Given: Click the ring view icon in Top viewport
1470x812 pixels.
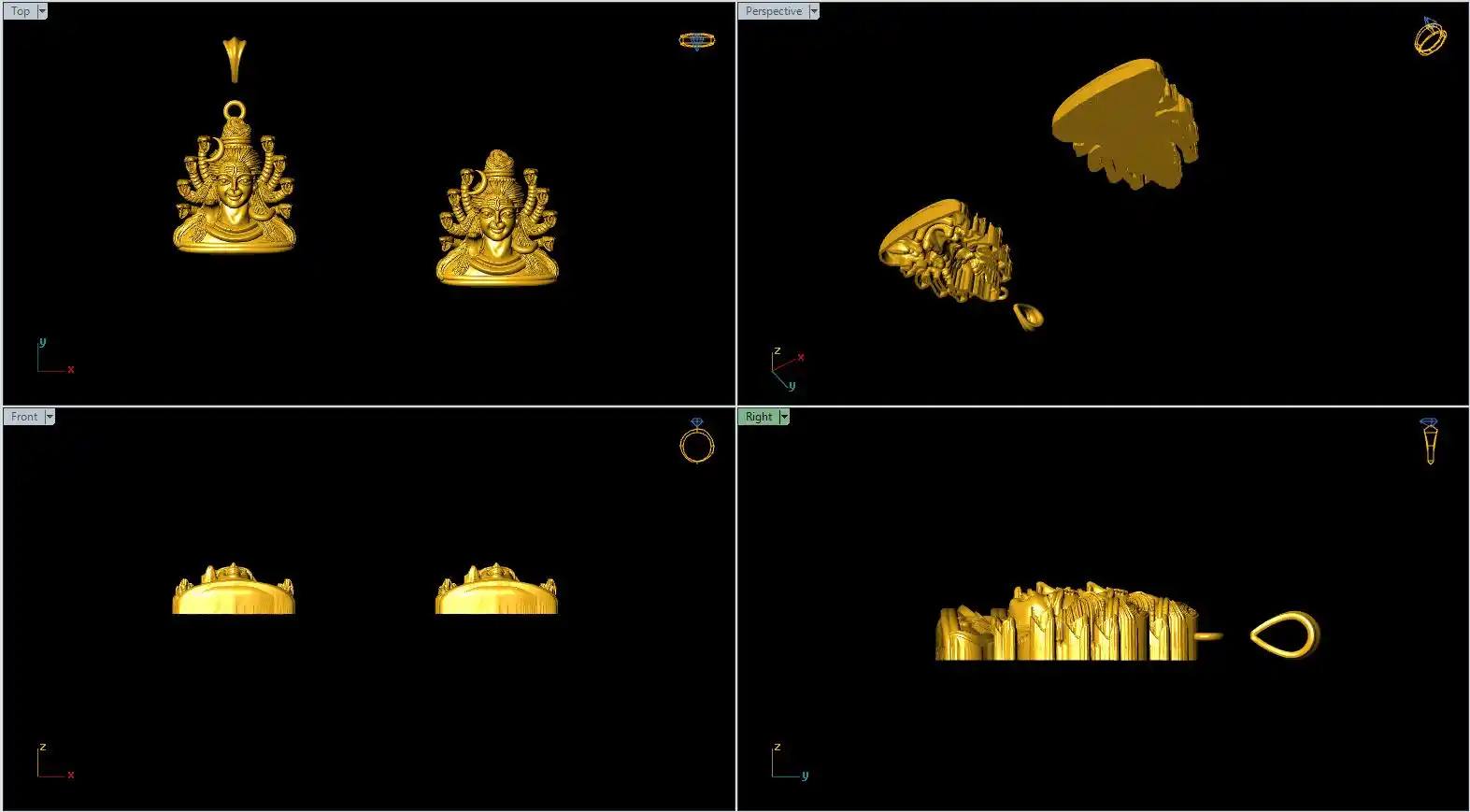Looking at the screenshot, I should (x=696, y=40).
